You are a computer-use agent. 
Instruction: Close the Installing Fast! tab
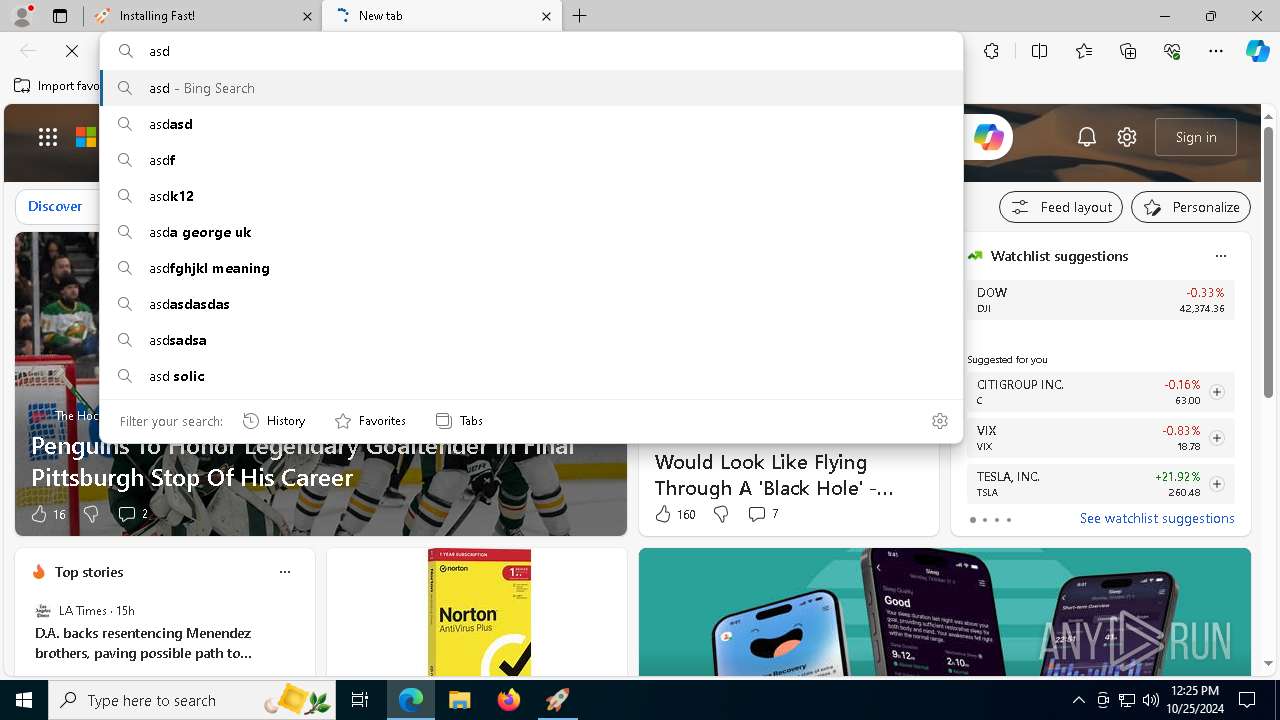pyautogui.click(x=307, y=16)
